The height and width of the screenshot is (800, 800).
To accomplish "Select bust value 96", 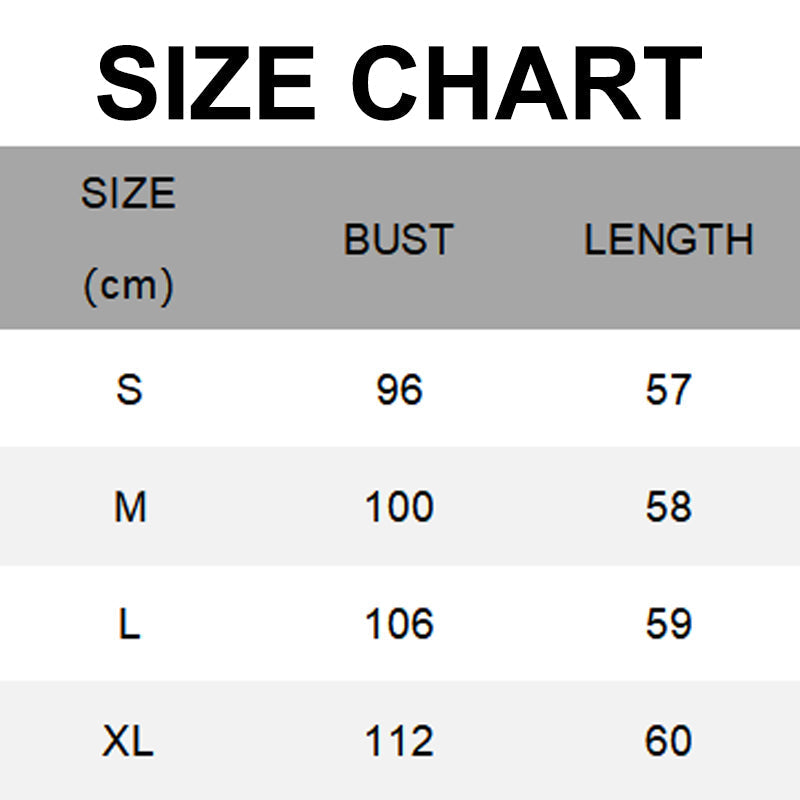I will click(x=399, y=389).
